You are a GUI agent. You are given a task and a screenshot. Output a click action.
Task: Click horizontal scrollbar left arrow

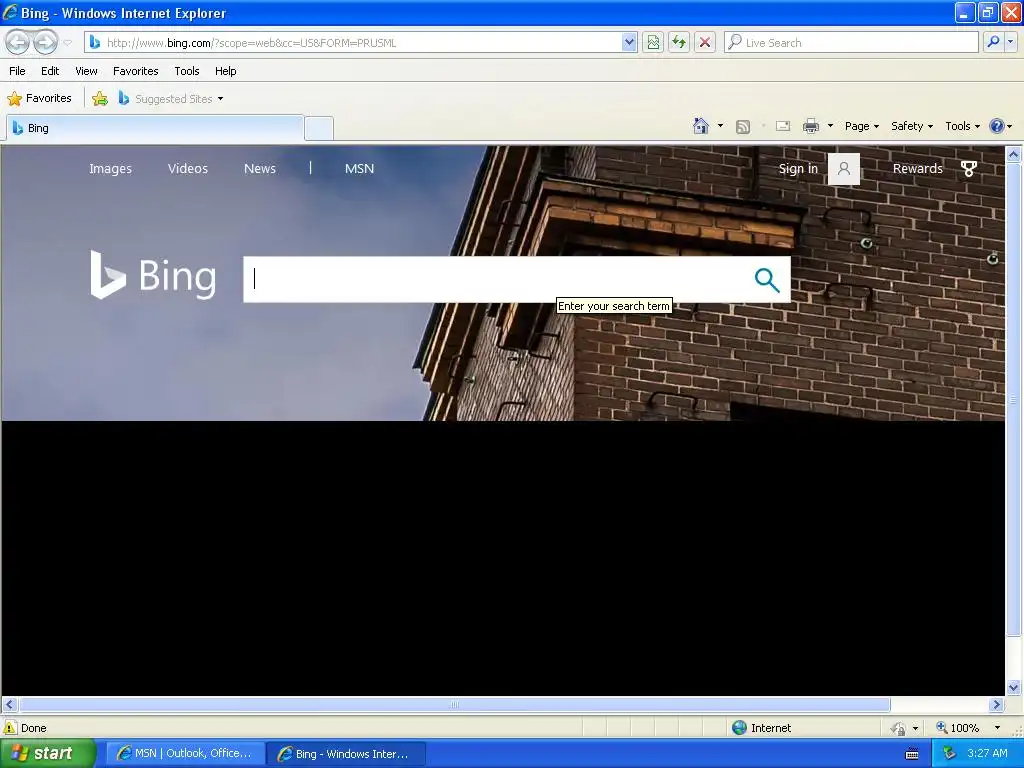pos(9,705)
